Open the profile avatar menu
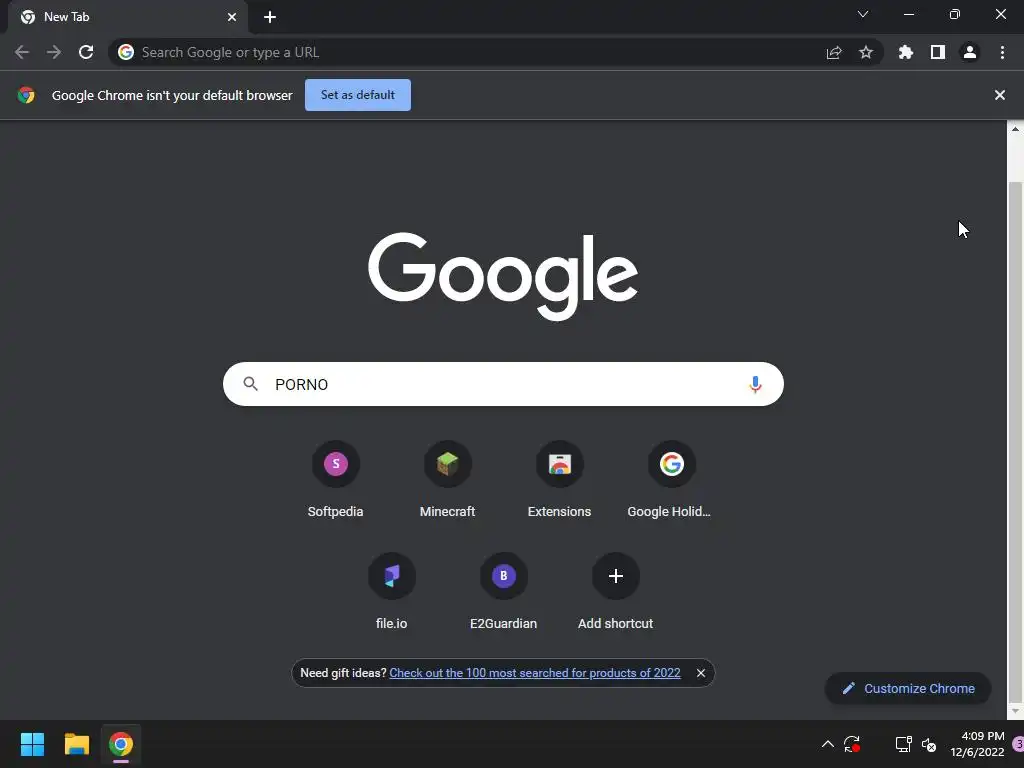1024x768 pixels. point(970,52)
